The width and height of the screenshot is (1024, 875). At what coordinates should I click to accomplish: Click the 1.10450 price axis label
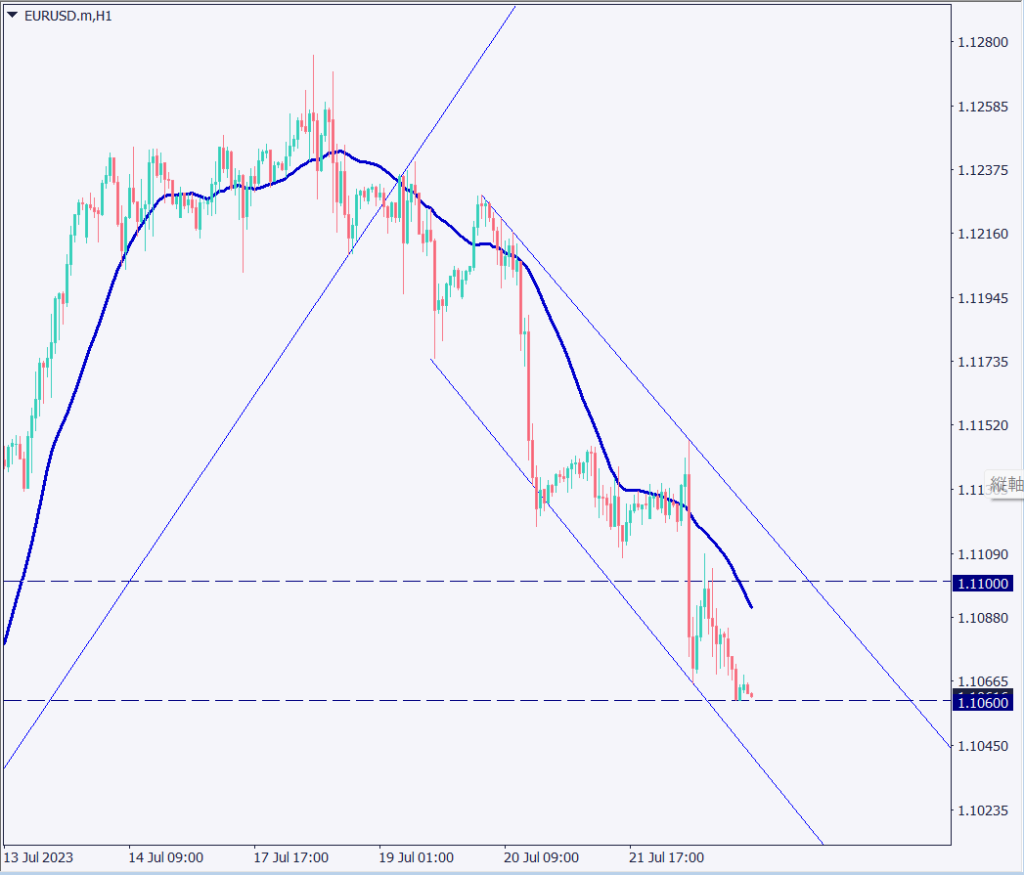tap(984, 746)
